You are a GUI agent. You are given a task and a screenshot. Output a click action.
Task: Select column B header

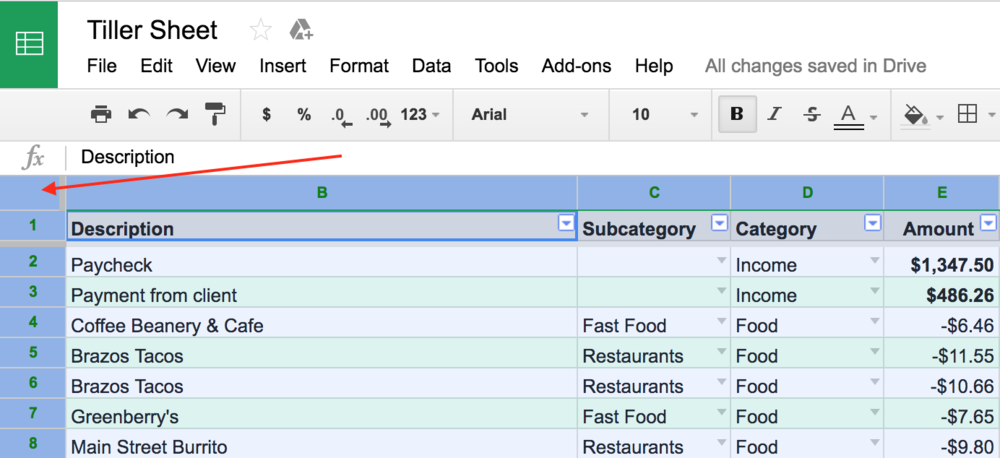click(x=322, y=193)
